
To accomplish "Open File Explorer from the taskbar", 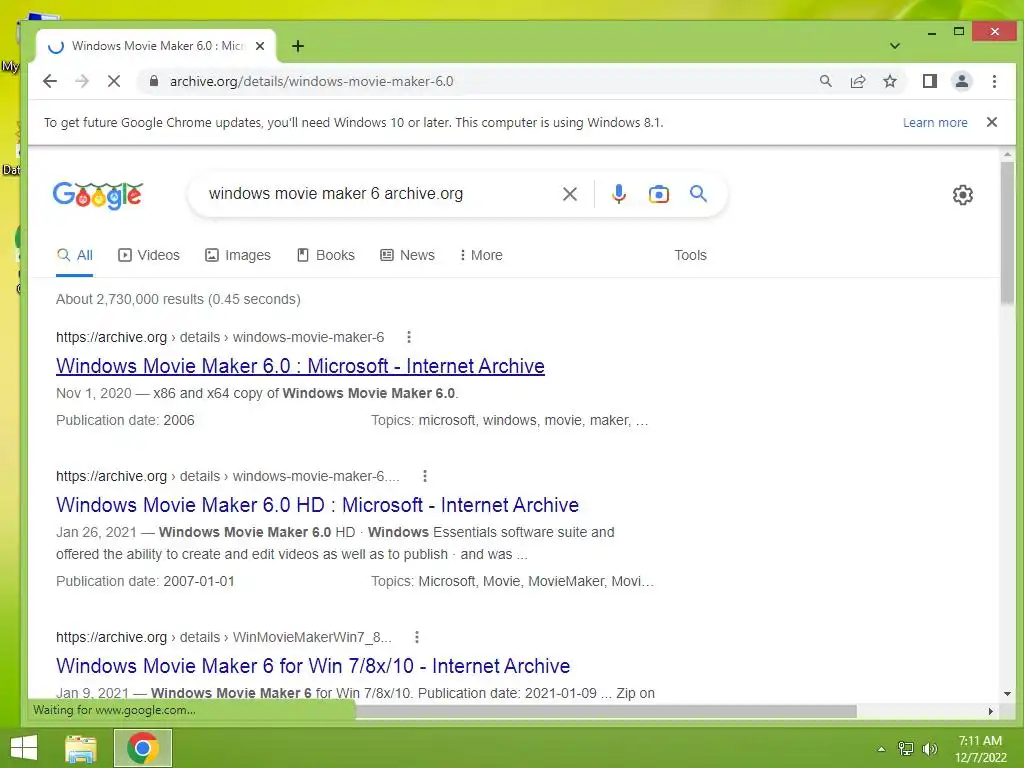I will coord(81,748).
